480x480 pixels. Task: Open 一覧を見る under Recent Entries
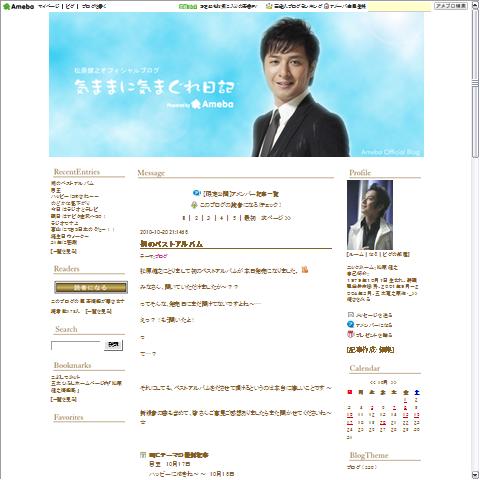[64, 251]
